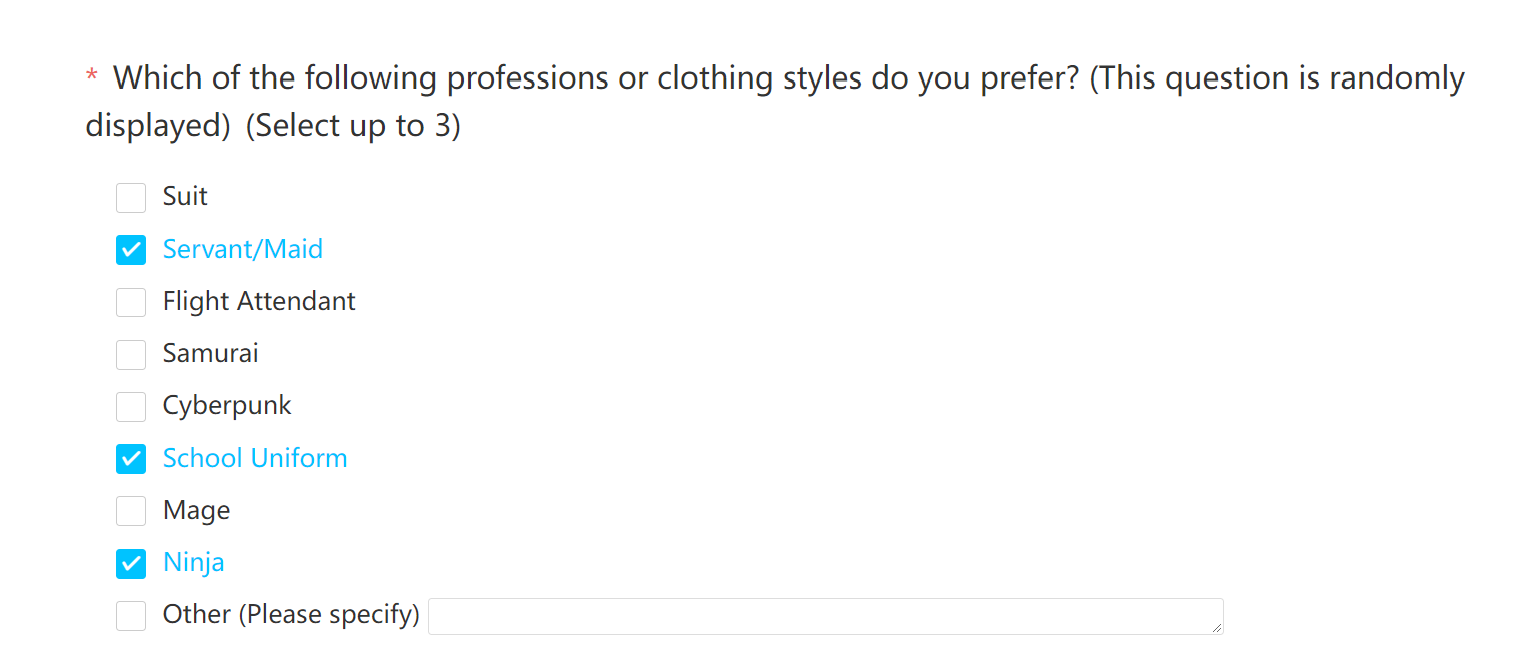Click the resize handle of the text box
This screenshot has width=1518, height=672.
pyautogui.click(x=1216, y=627)
